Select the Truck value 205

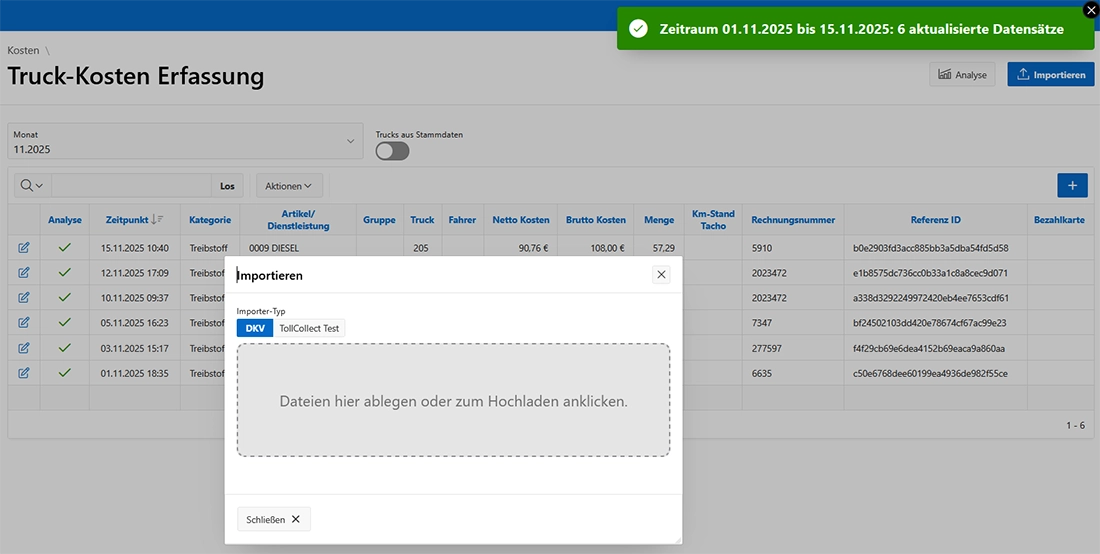(421, 248)
